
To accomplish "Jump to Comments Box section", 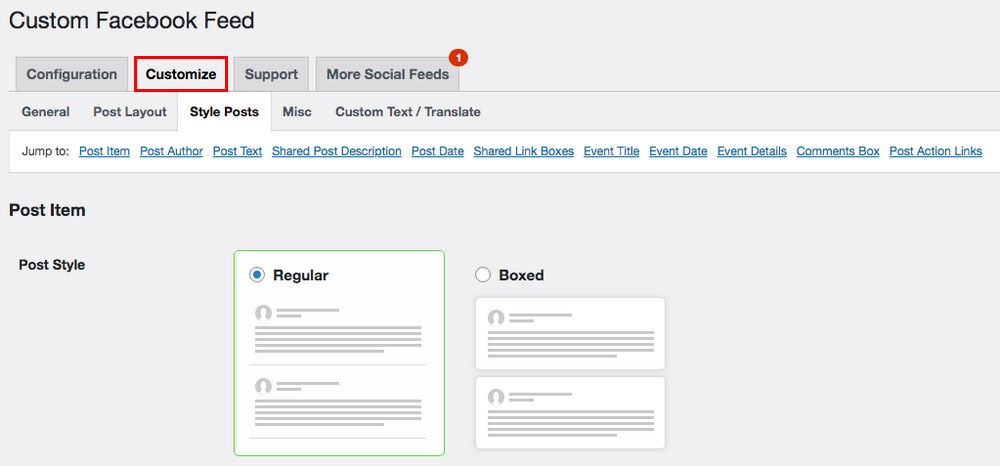I will [x=838, y=151].
